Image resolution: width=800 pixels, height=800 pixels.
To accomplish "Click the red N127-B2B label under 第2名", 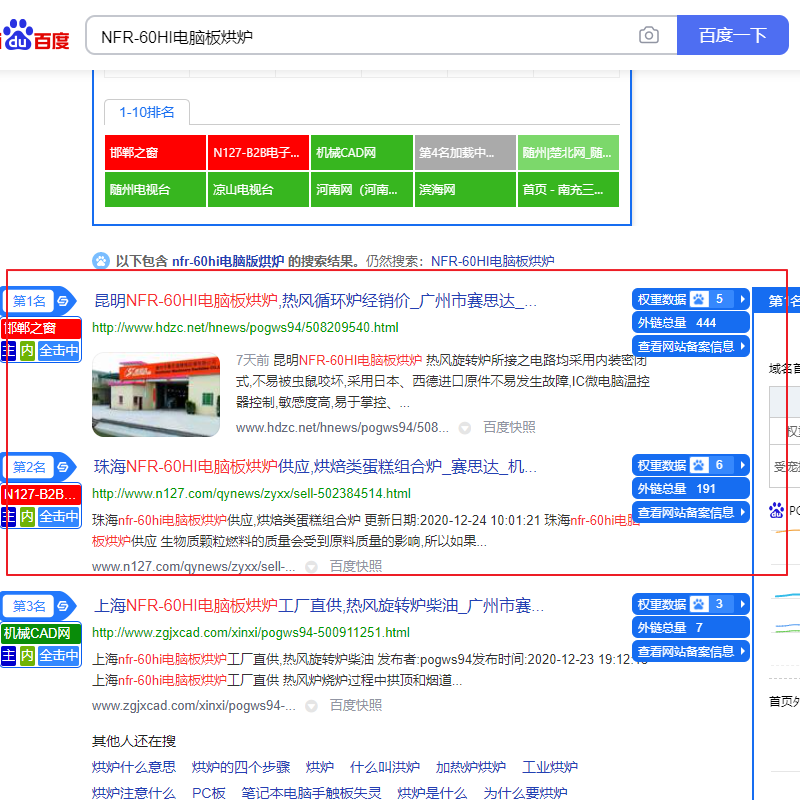I will point(41,494).
